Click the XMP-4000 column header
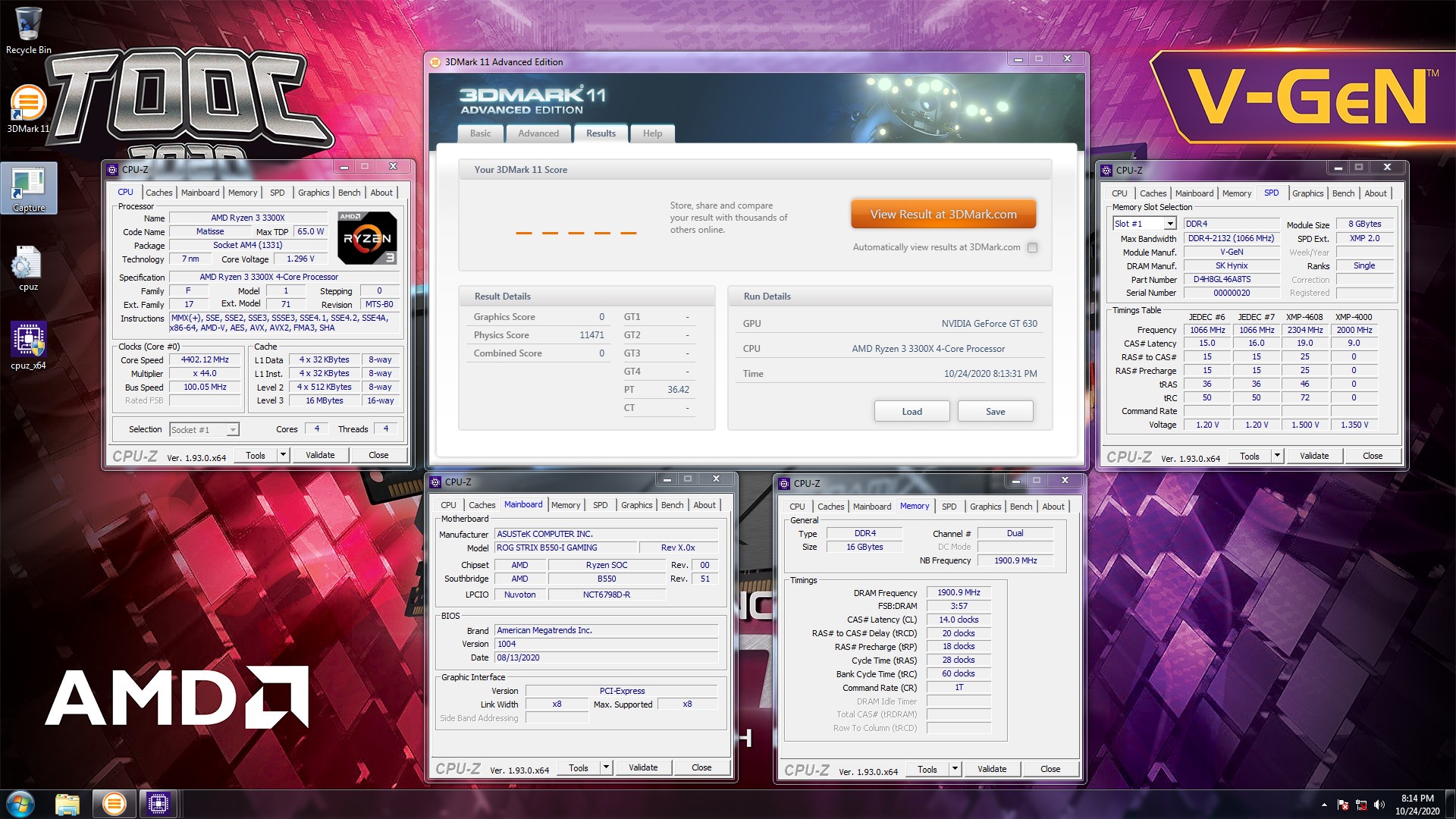 tap(1354, 317)
